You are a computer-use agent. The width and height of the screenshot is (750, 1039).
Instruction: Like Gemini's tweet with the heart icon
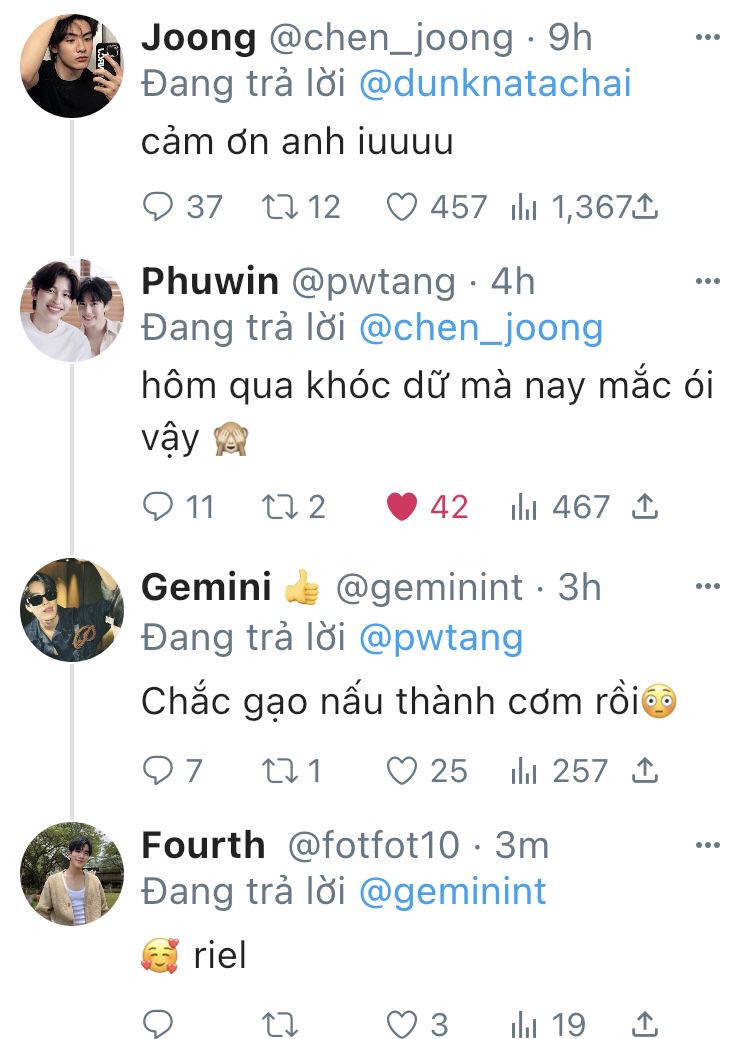tap(402, 771)
